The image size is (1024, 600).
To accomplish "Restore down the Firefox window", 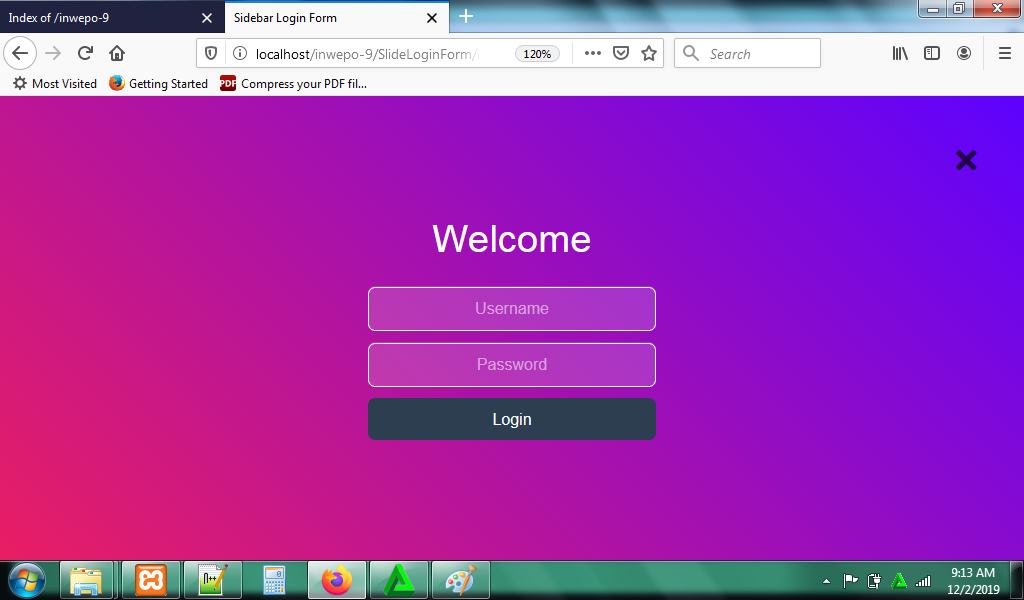I will pyautogui.click(x=959, y=8).
